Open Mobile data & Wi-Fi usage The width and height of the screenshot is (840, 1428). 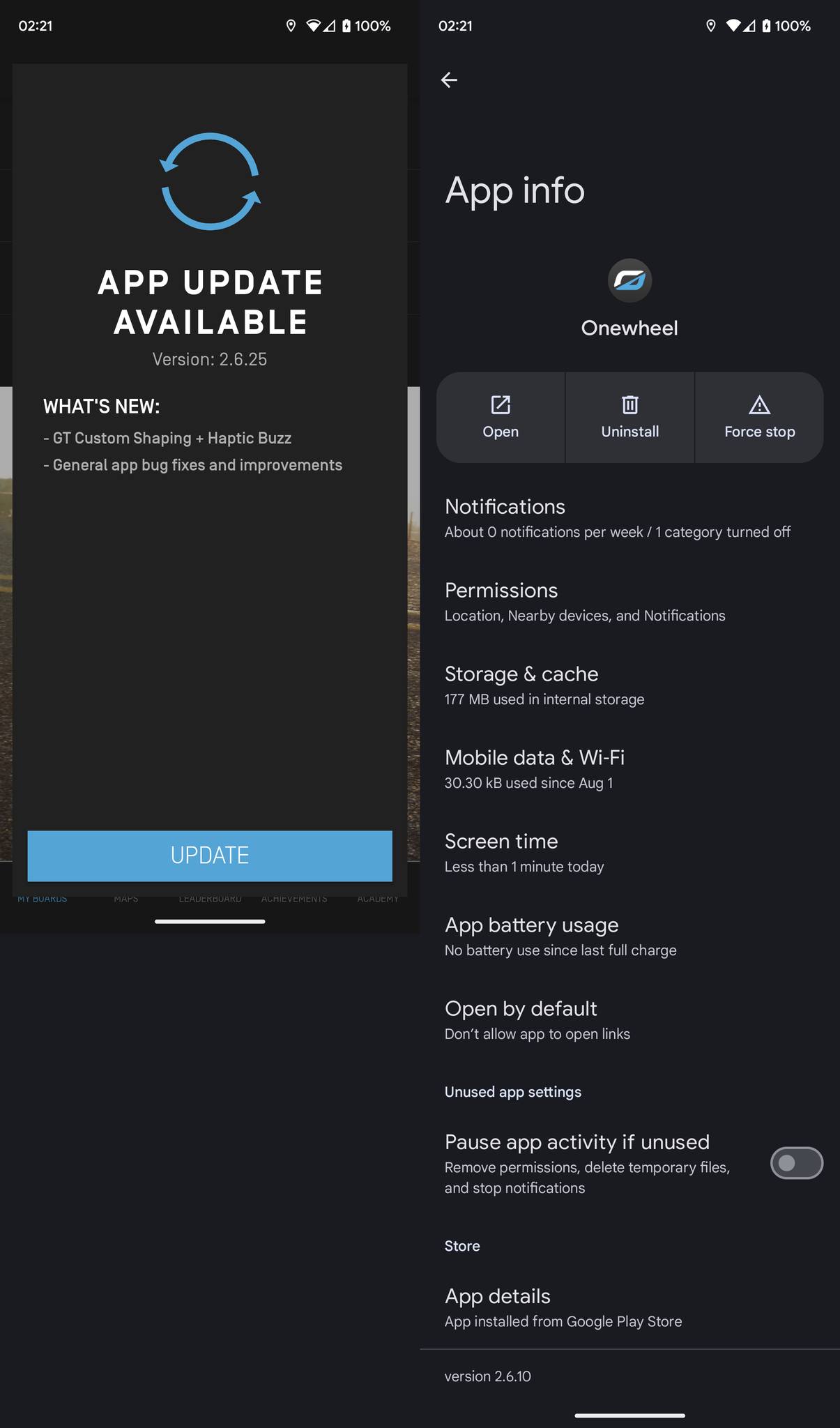click(629, 770)
